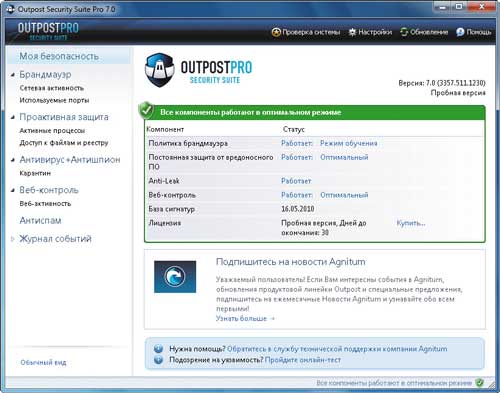Click signature date '16.05.2010'
This screenshot has height=393, width=500.
point(298,209)
